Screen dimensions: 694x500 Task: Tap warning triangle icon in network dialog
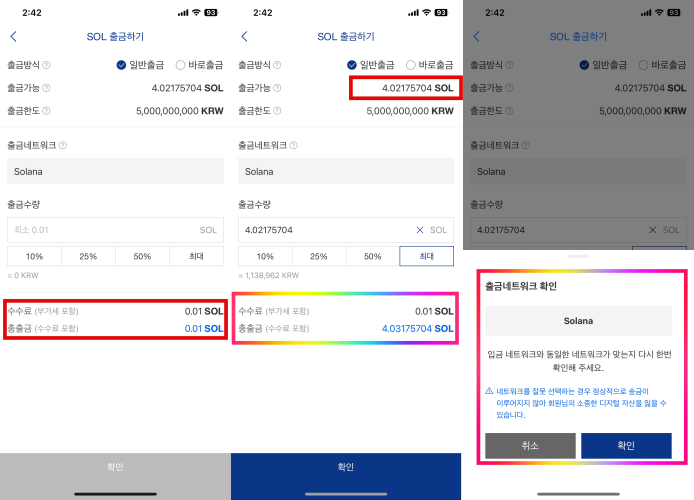coord(489,391)
